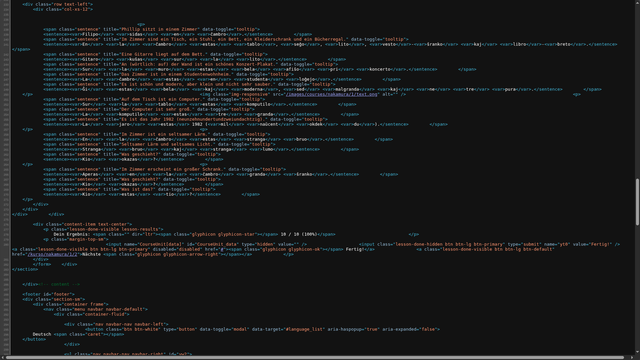Click the horizontal scrollbar left arrow

[2, 358]
